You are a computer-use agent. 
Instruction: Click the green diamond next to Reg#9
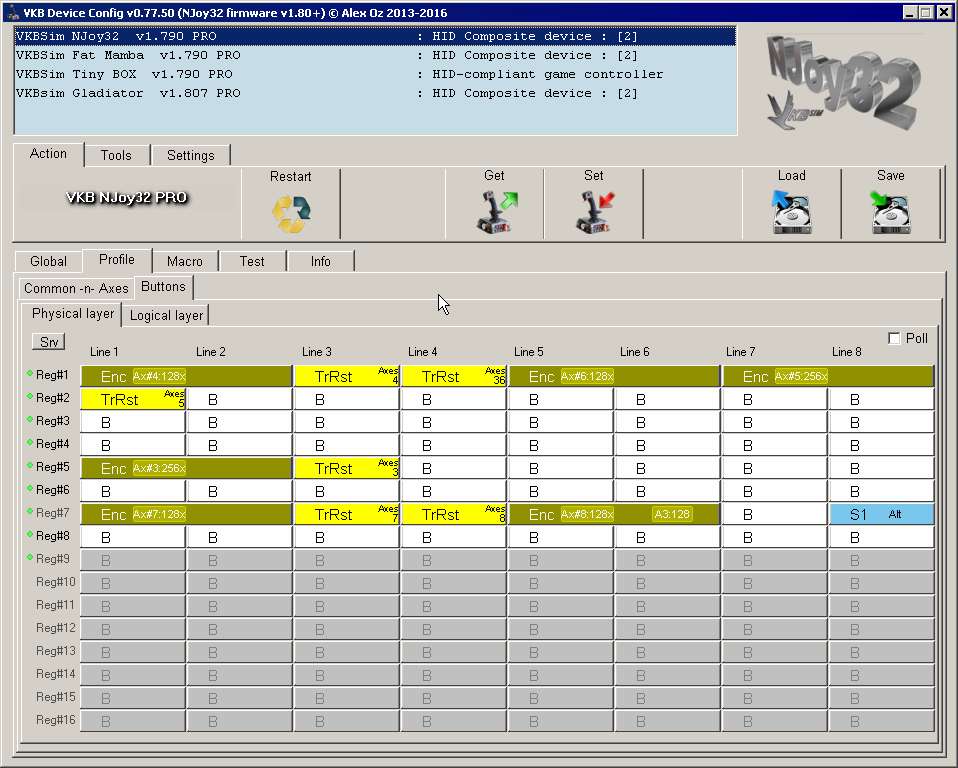(x=29, y=557)
